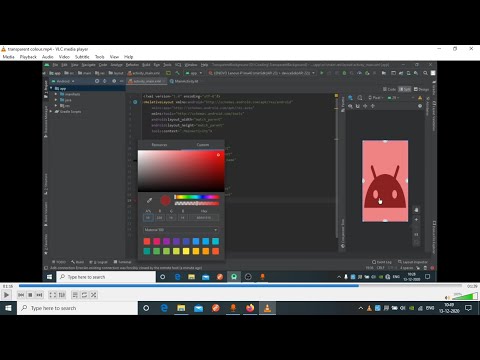Click the green Run app button
Image resolution: width=480 pixels, height=360 pixels.
tap(322, 73)
